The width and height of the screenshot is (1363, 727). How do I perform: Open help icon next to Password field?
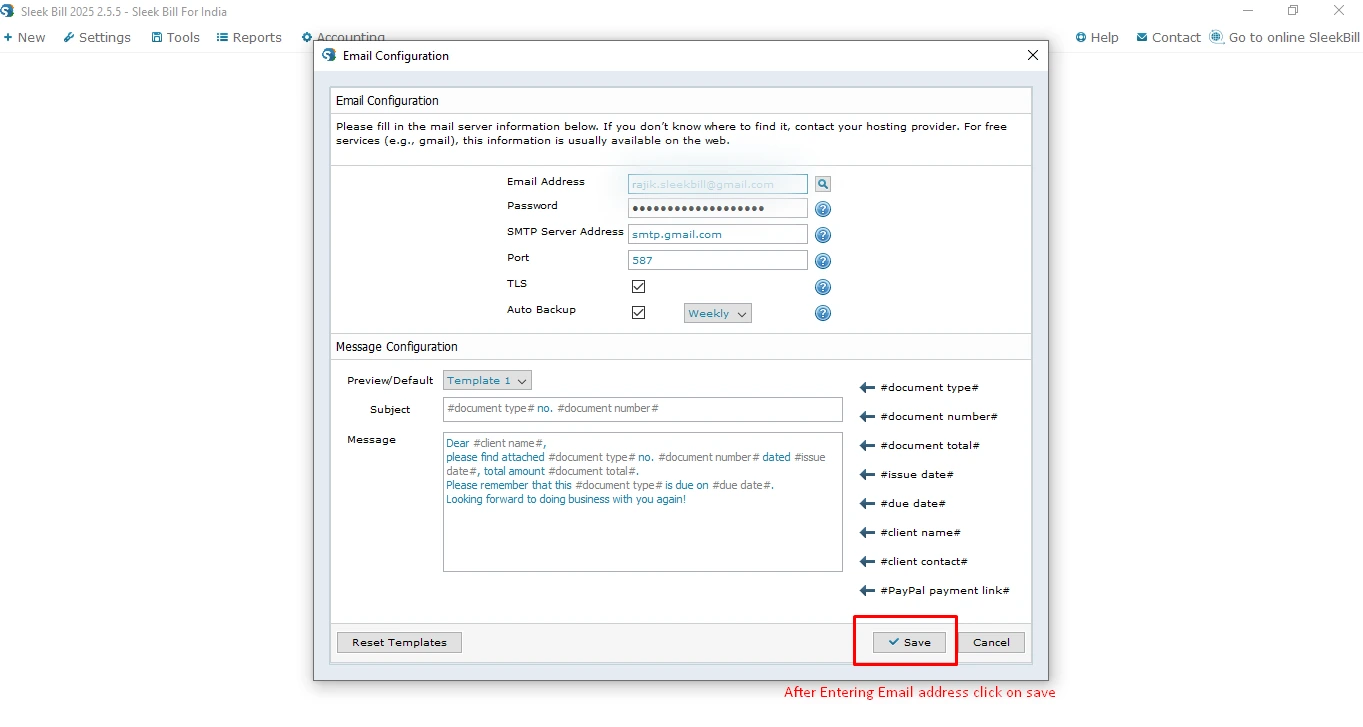point(823,209)
